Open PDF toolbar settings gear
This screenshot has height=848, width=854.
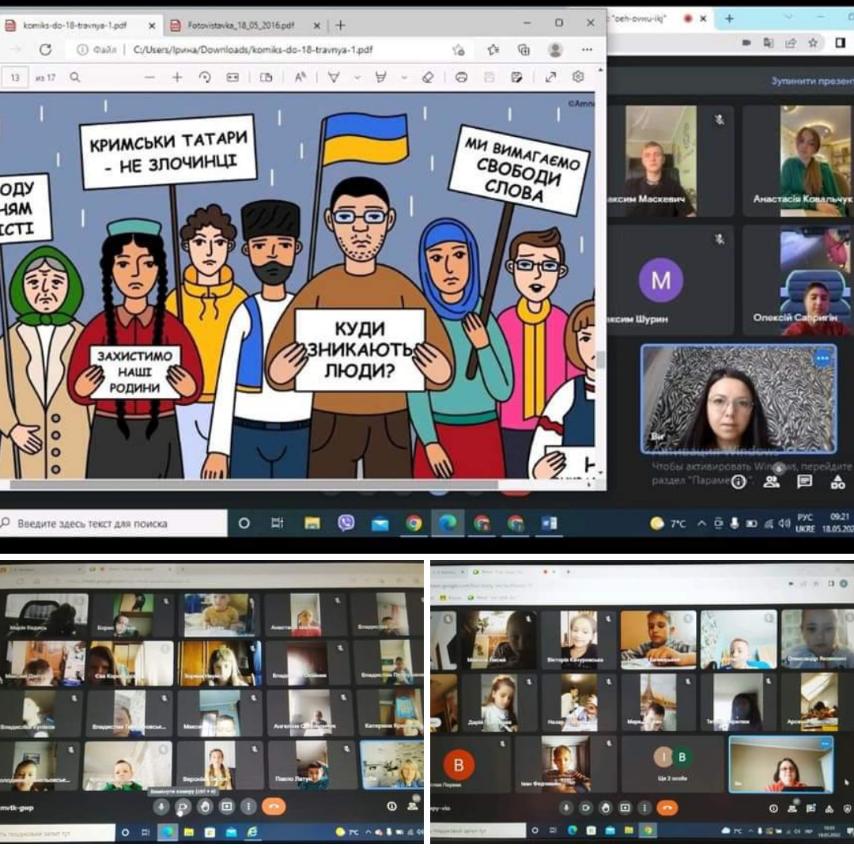coord(578,77)
